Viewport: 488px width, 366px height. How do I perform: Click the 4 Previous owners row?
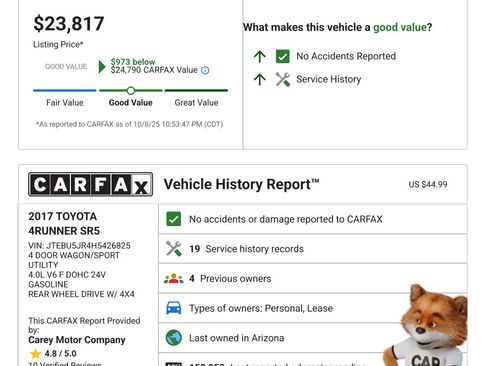(313, 278)
